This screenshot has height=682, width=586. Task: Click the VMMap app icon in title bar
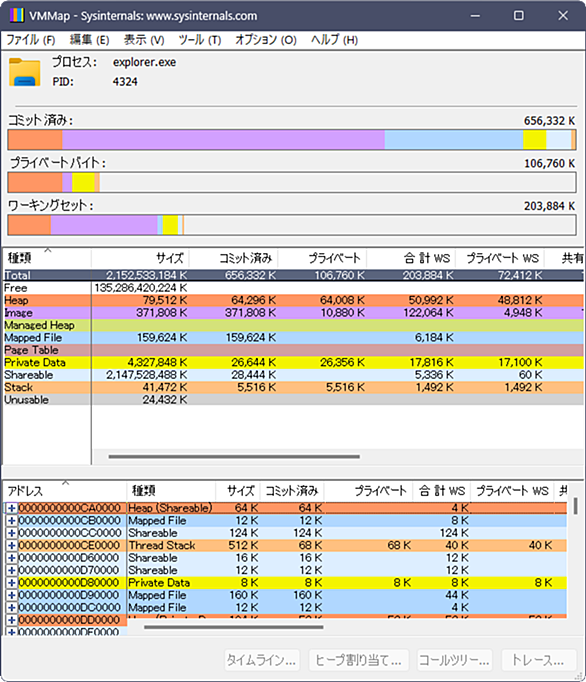click(x=17, y=16)
